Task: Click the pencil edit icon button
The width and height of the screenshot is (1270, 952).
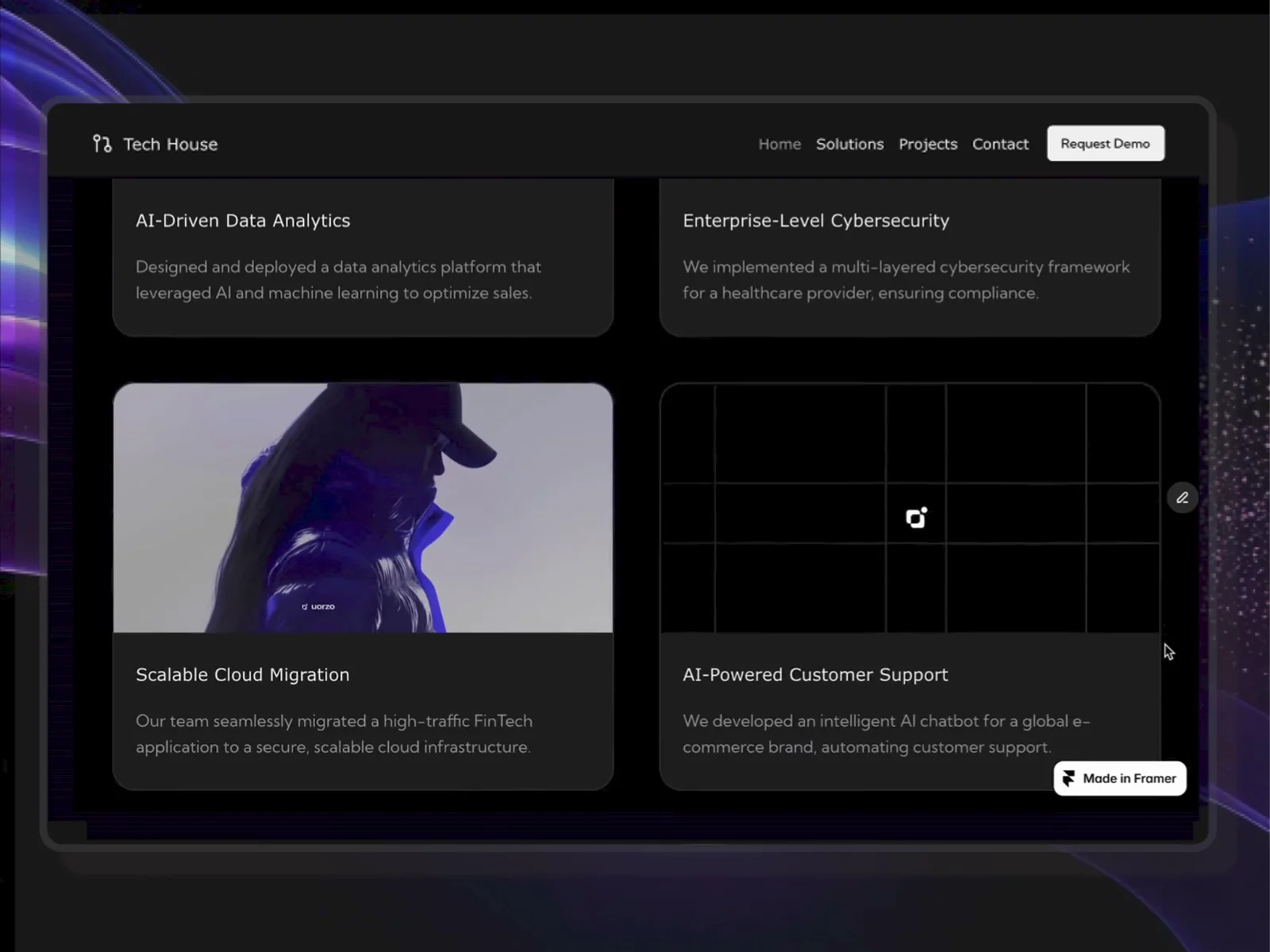Action: (x=1182, y=497)
